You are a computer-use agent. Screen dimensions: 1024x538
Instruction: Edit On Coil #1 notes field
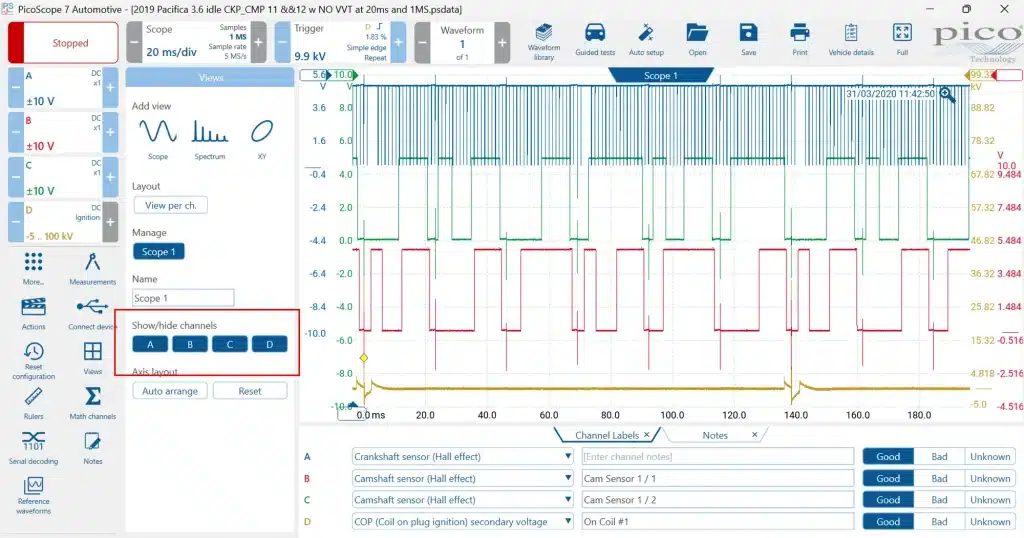[x=717, y=522]
